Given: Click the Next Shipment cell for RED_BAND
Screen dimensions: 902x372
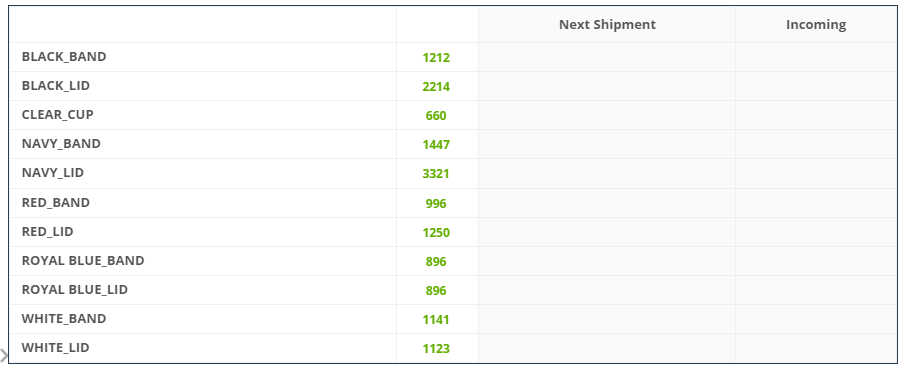Looking at the screenshot, I should tap(607, 203).
